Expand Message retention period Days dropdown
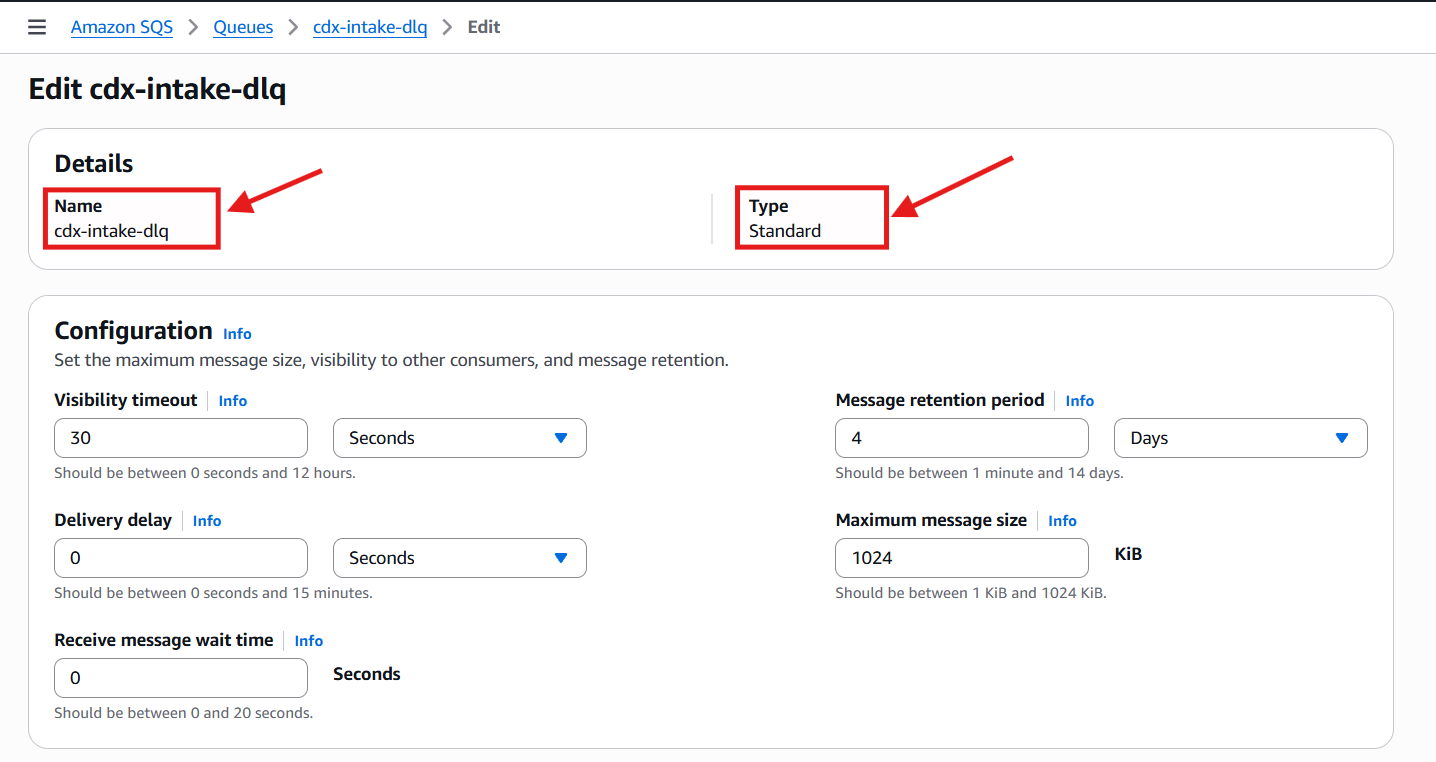The height and width of the screenshot is (762, 1436). pyautogui.click(x=1240, y=438)
